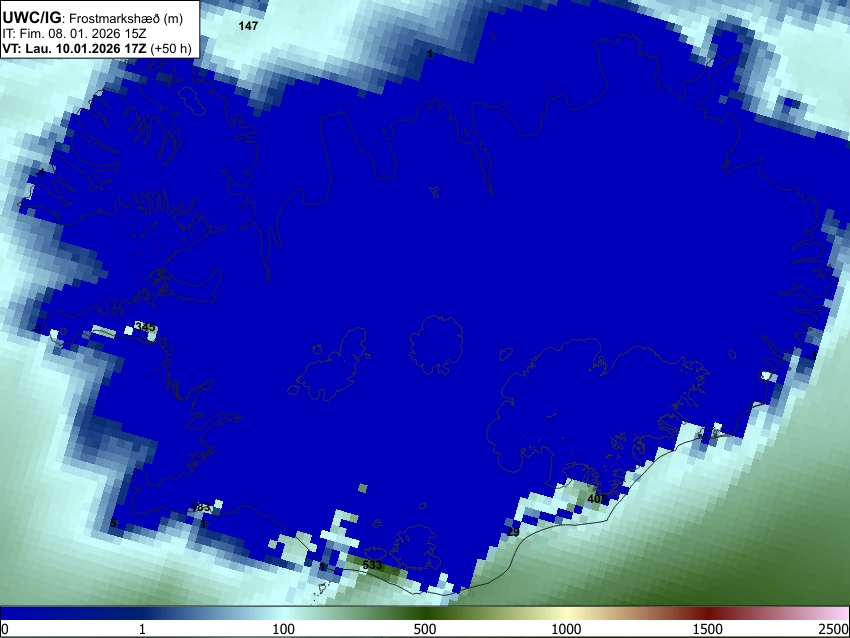Click the map value label 5
This screenshot has width=850, height=638.
[x=113, y=523]
